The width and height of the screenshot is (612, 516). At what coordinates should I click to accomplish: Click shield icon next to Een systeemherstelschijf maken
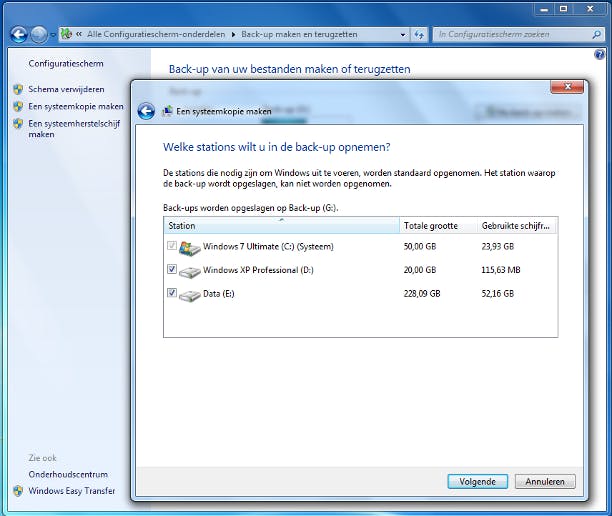(18, 124)
